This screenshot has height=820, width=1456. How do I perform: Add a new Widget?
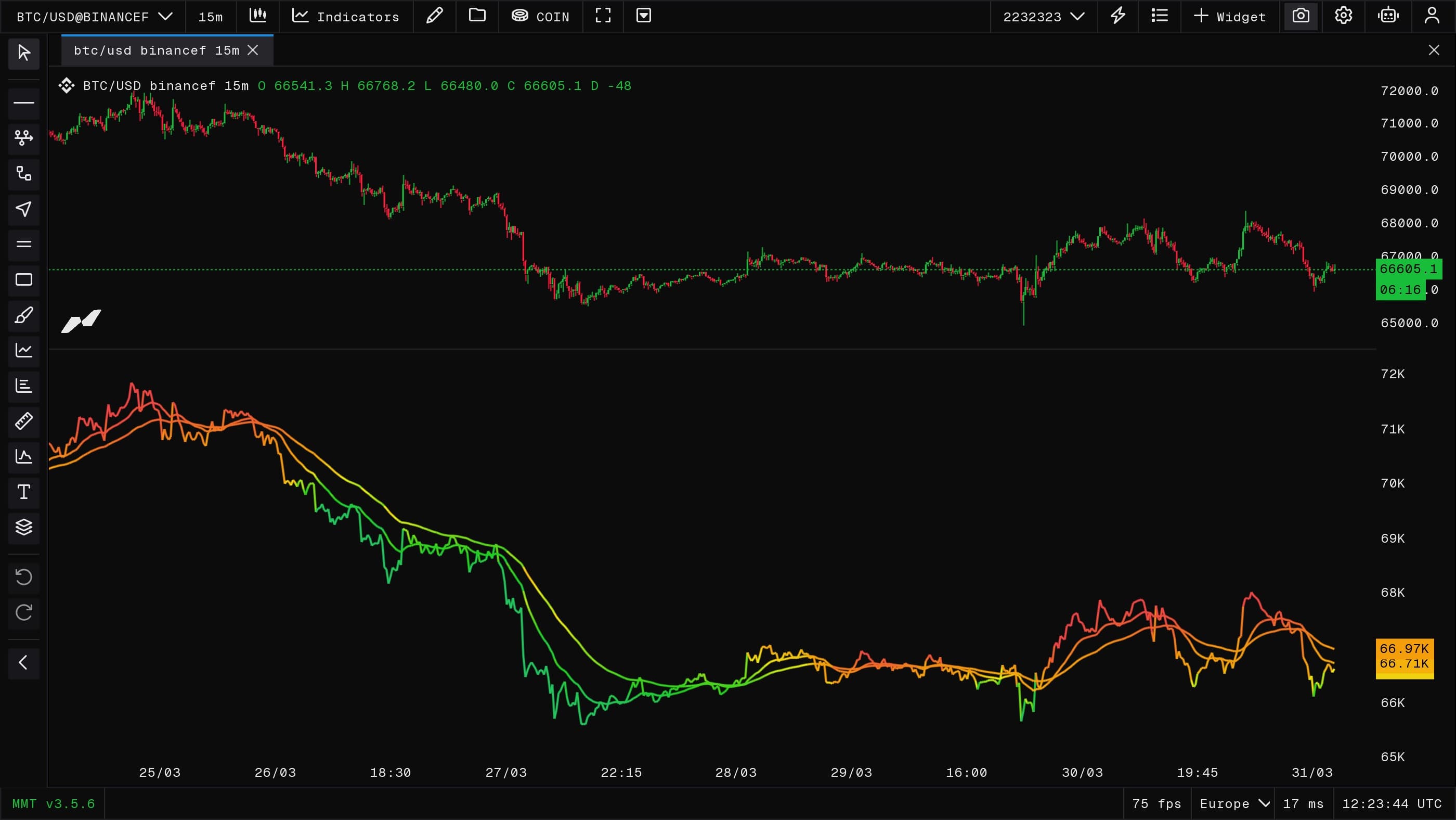(x=1230, y=17)
